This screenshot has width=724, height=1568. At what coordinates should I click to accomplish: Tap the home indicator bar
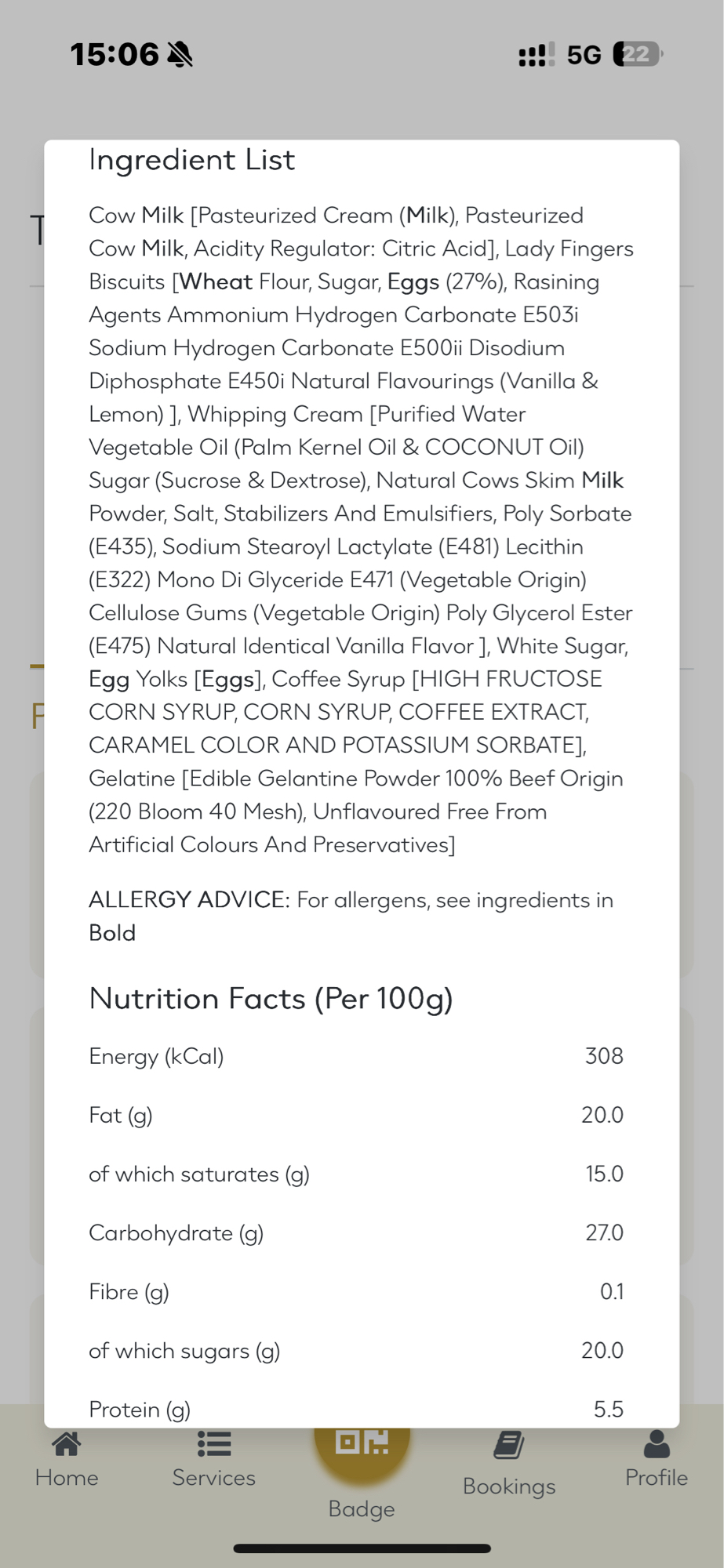click(x=362, y=1548)
